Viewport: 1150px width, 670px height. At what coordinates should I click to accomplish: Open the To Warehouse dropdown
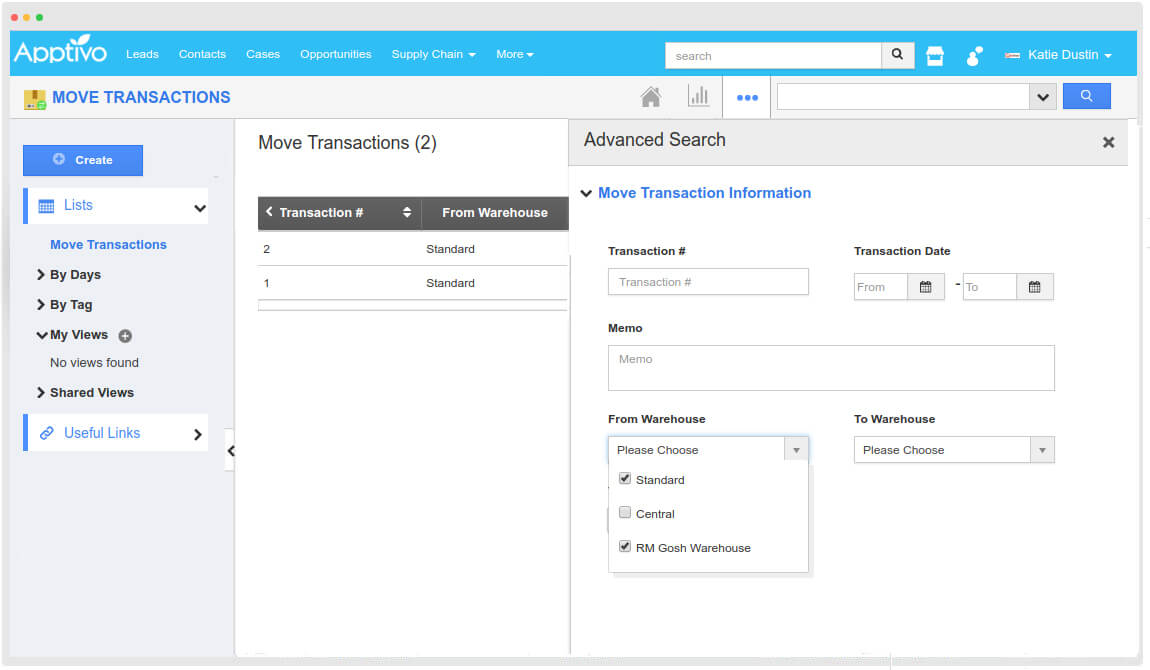pyautogui.click(x=953, y=450)
